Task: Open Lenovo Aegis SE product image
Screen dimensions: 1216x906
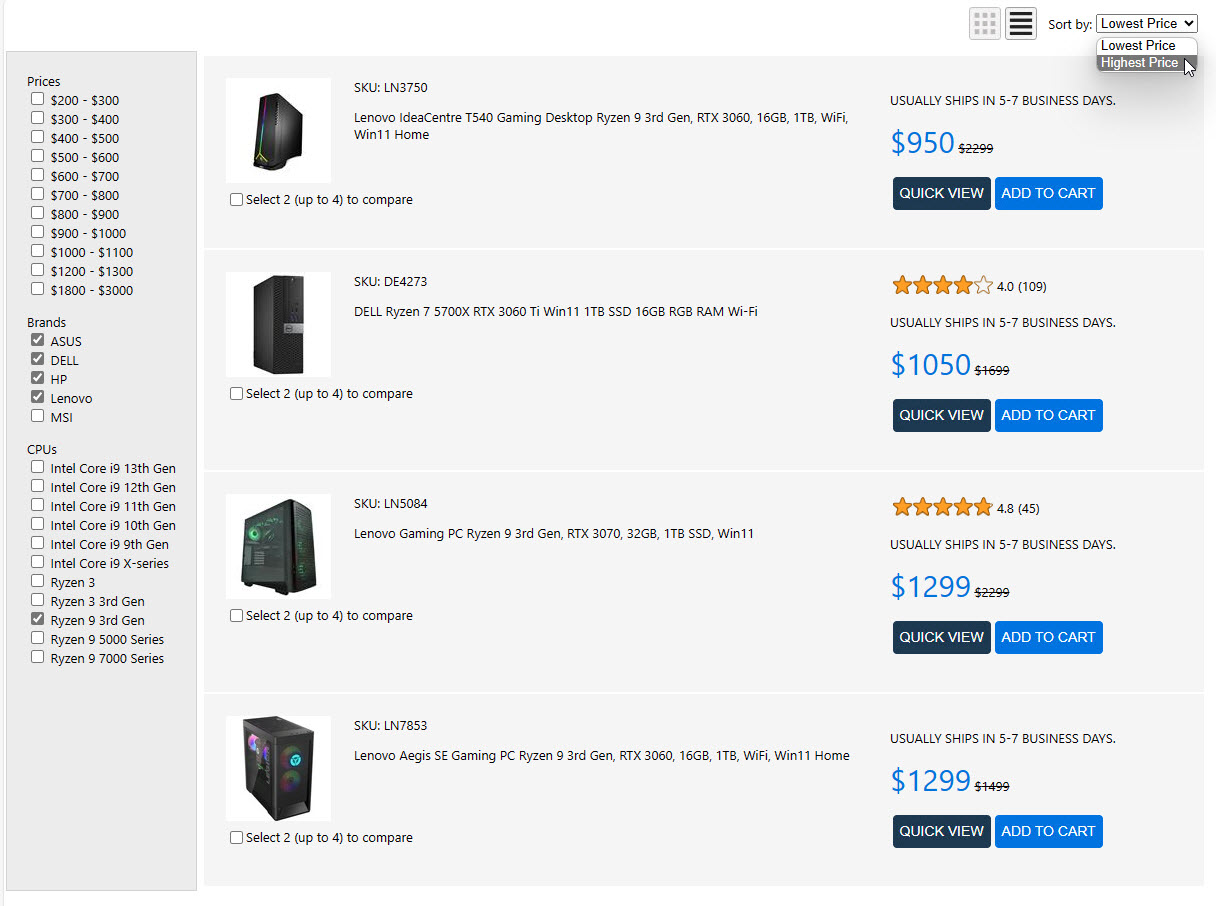Action: point(278,768)
